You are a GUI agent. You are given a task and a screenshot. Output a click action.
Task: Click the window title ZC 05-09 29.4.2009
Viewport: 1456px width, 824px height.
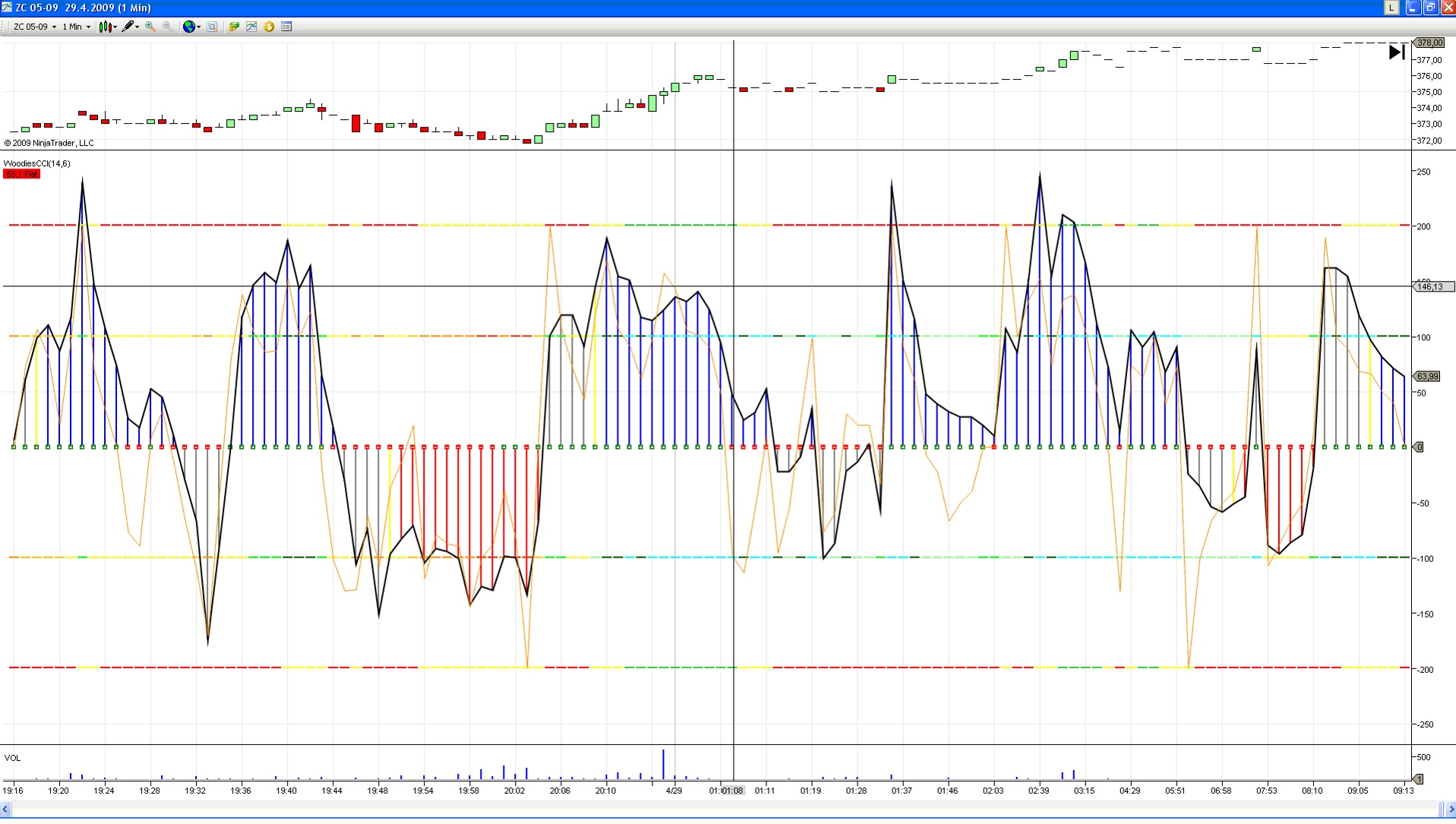tap(83, 8)
